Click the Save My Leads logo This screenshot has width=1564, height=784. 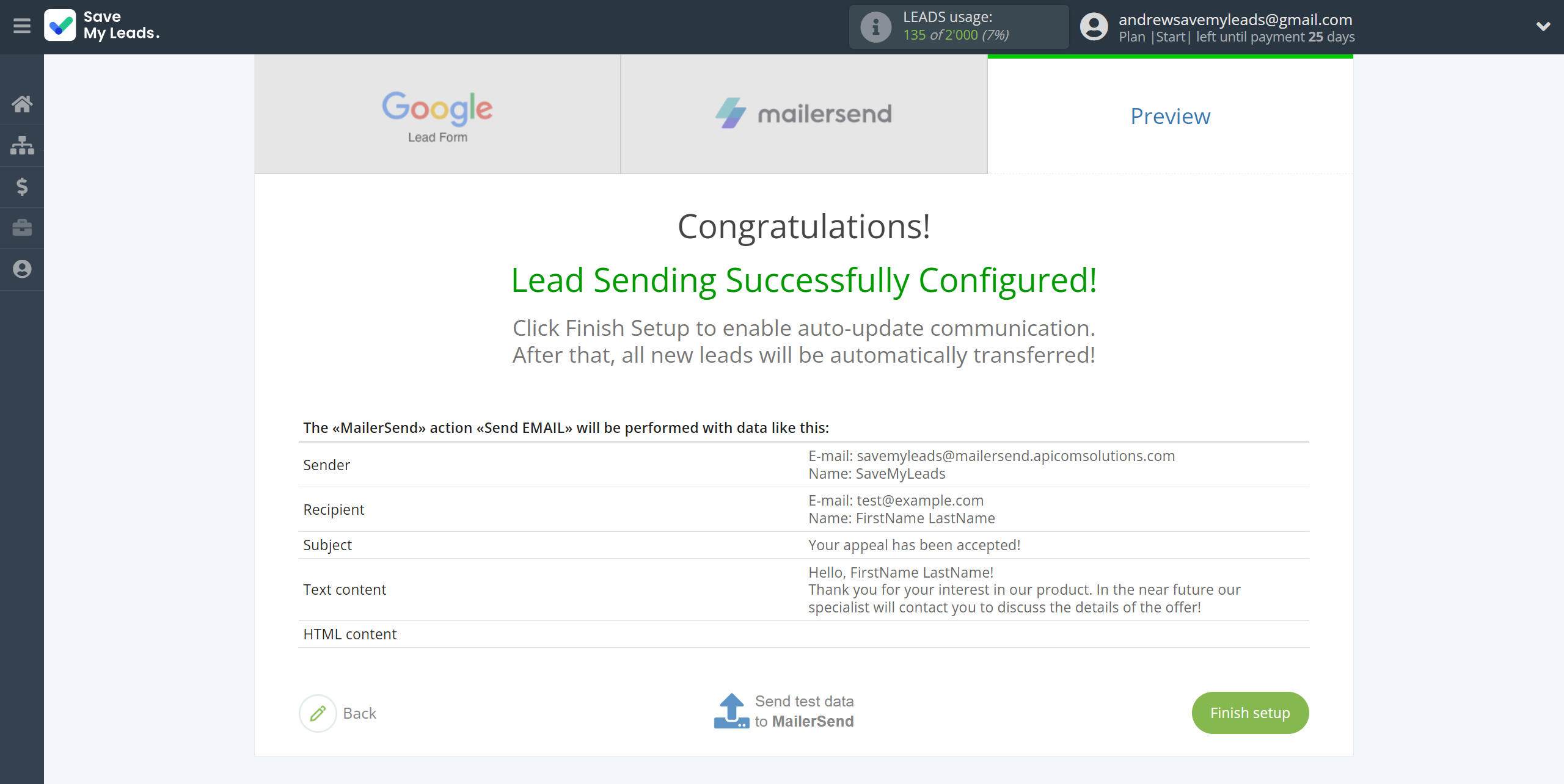[x=102, y=26]
